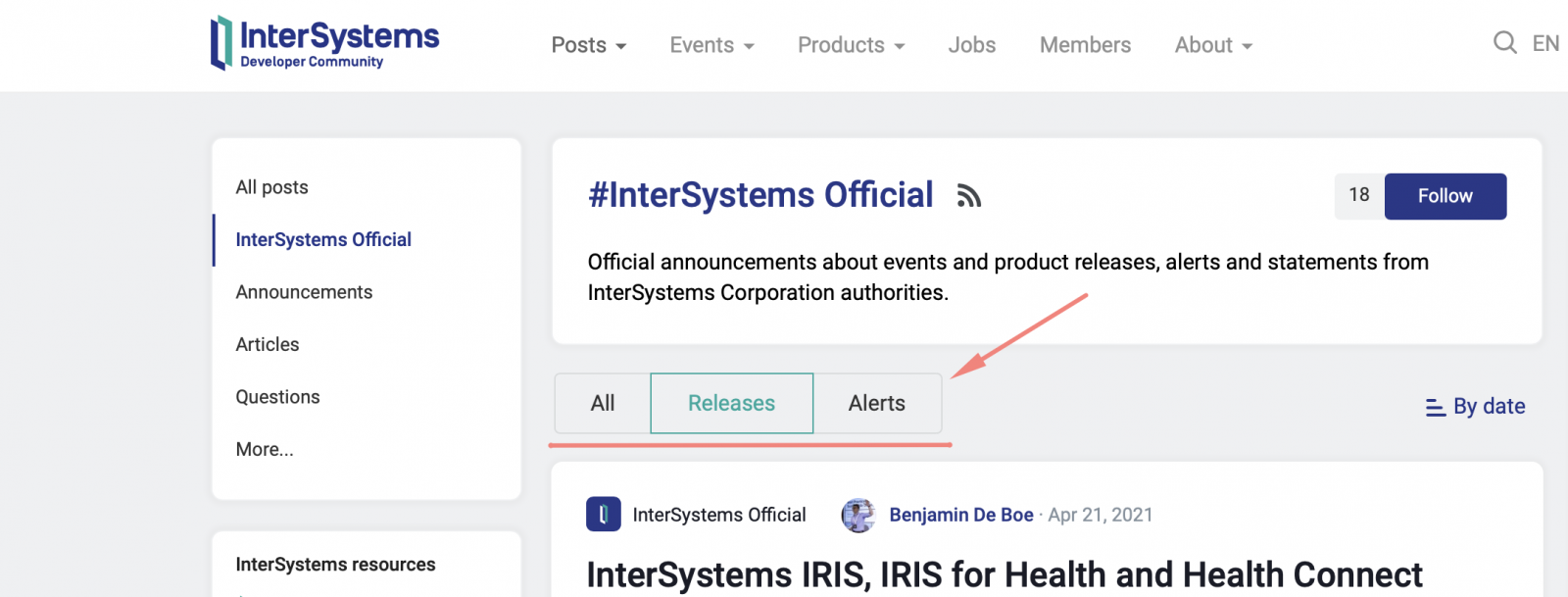Click the InterSystems Official post badge icon
The image size is (1568, 597).
point(603,515)
